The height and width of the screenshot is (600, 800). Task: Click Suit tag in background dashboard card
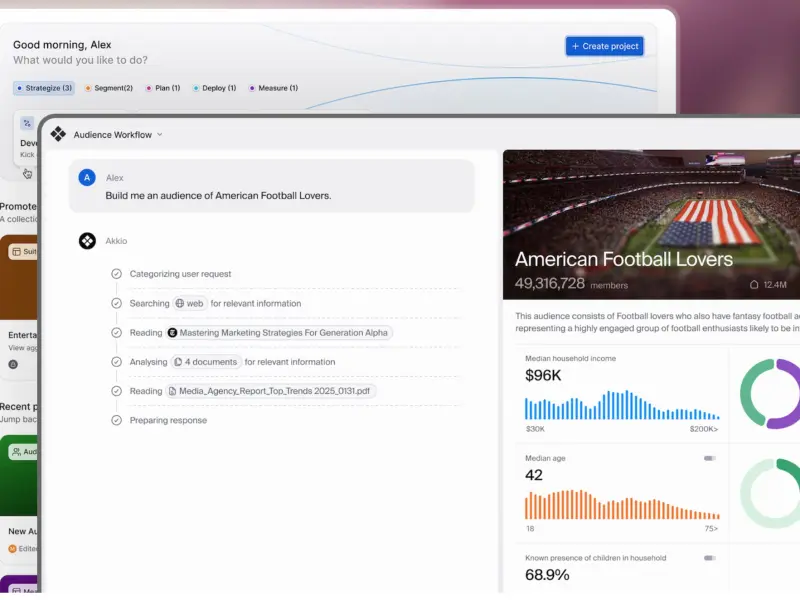tap(23, 252)
